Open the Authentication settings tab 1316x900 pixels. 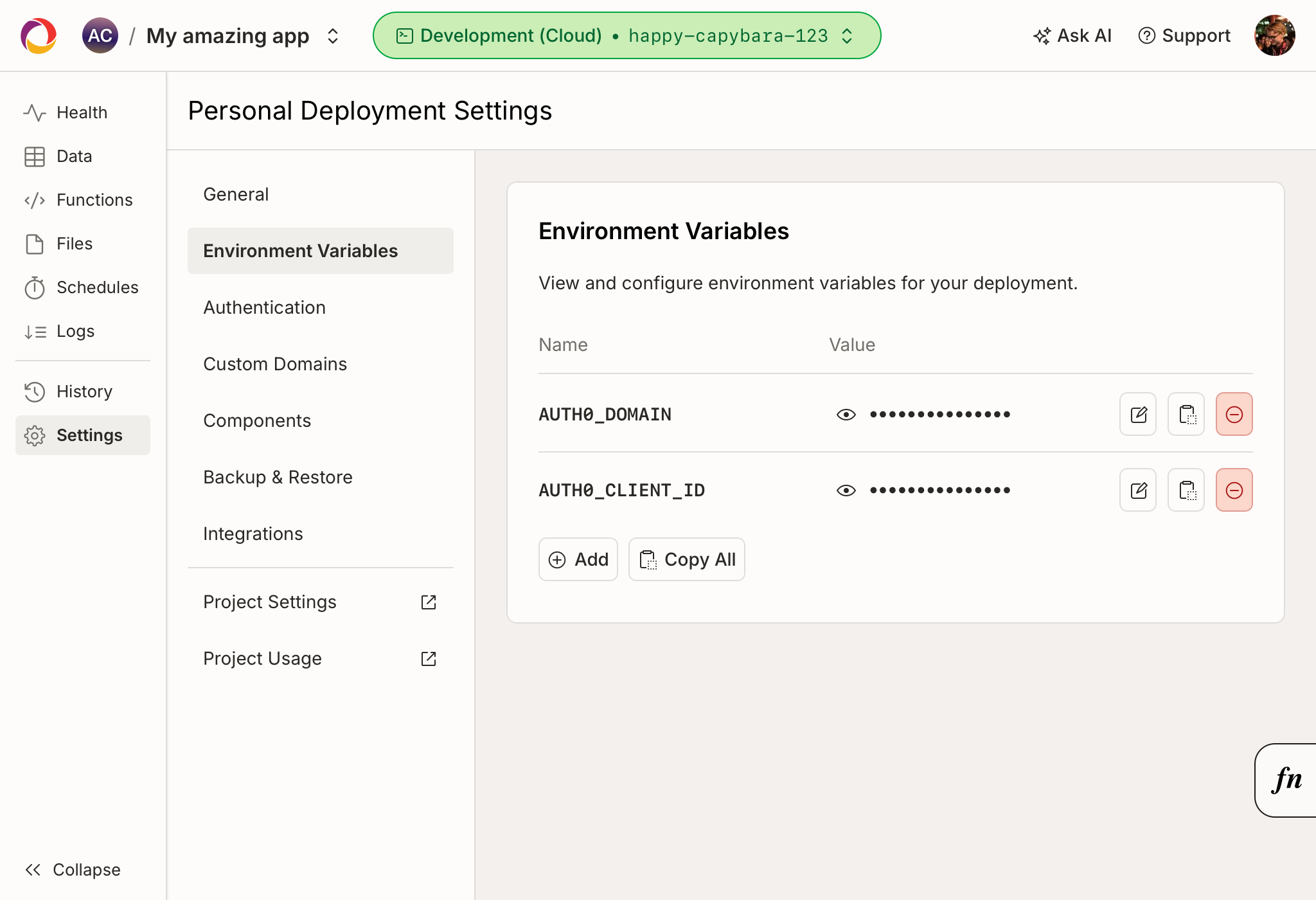coord(320,307)
